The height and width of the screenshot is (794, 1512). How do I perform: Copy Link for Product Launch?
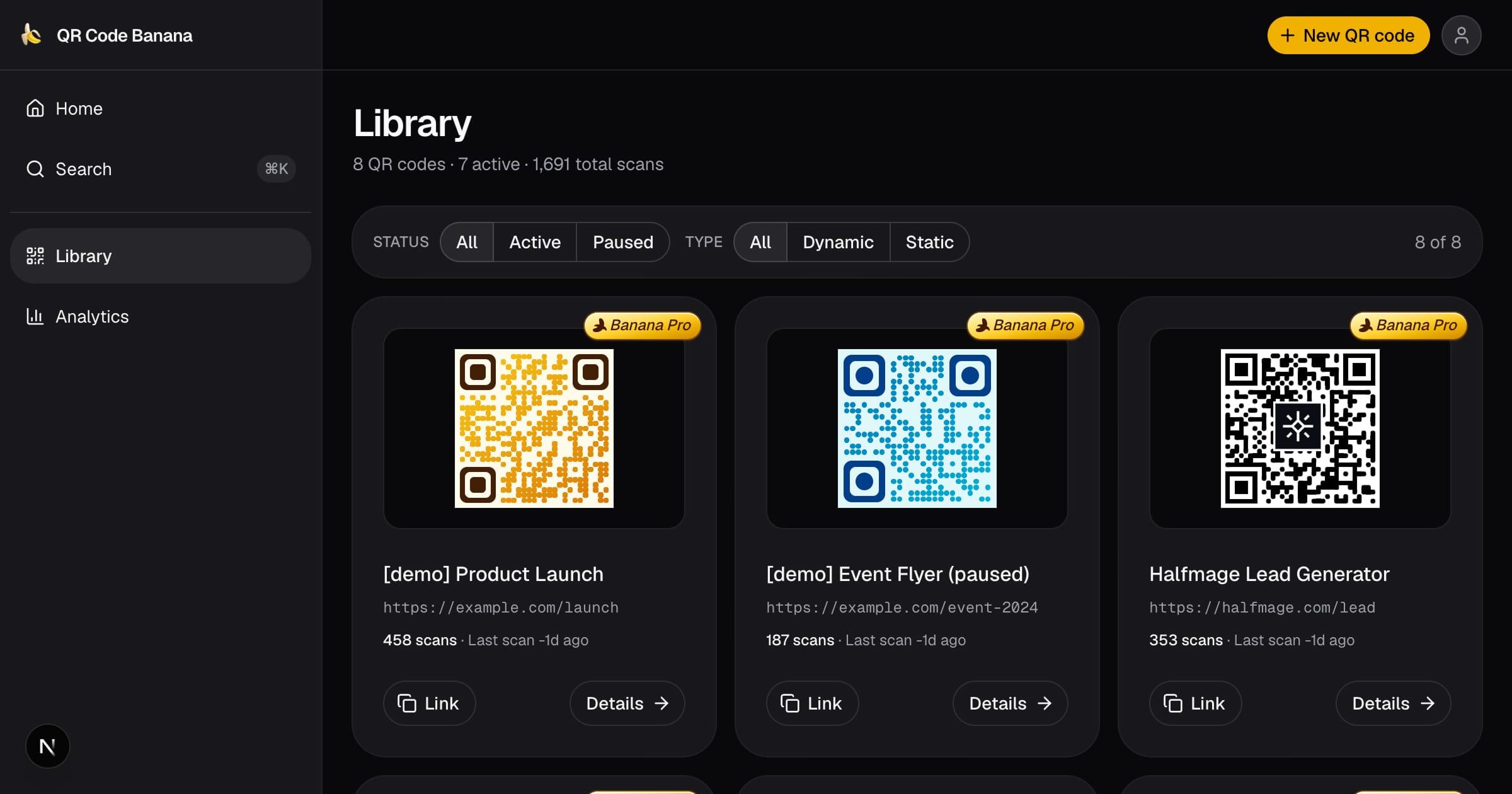429,703
